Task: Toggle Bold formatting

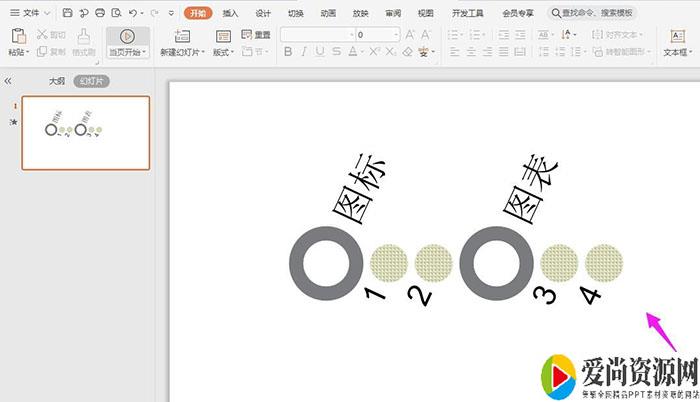Action: (286, 52)
